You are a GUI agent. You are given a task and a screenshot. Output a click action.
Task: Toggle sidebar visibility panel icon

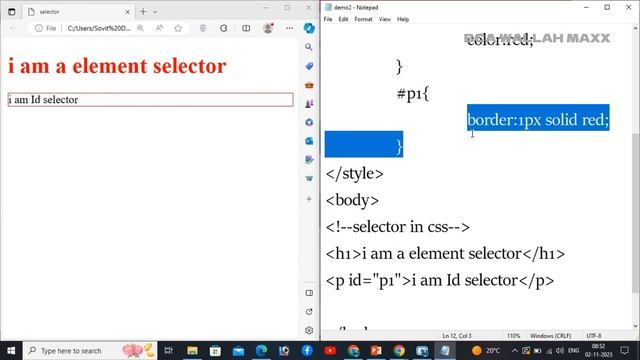click(x=309, y=293)
